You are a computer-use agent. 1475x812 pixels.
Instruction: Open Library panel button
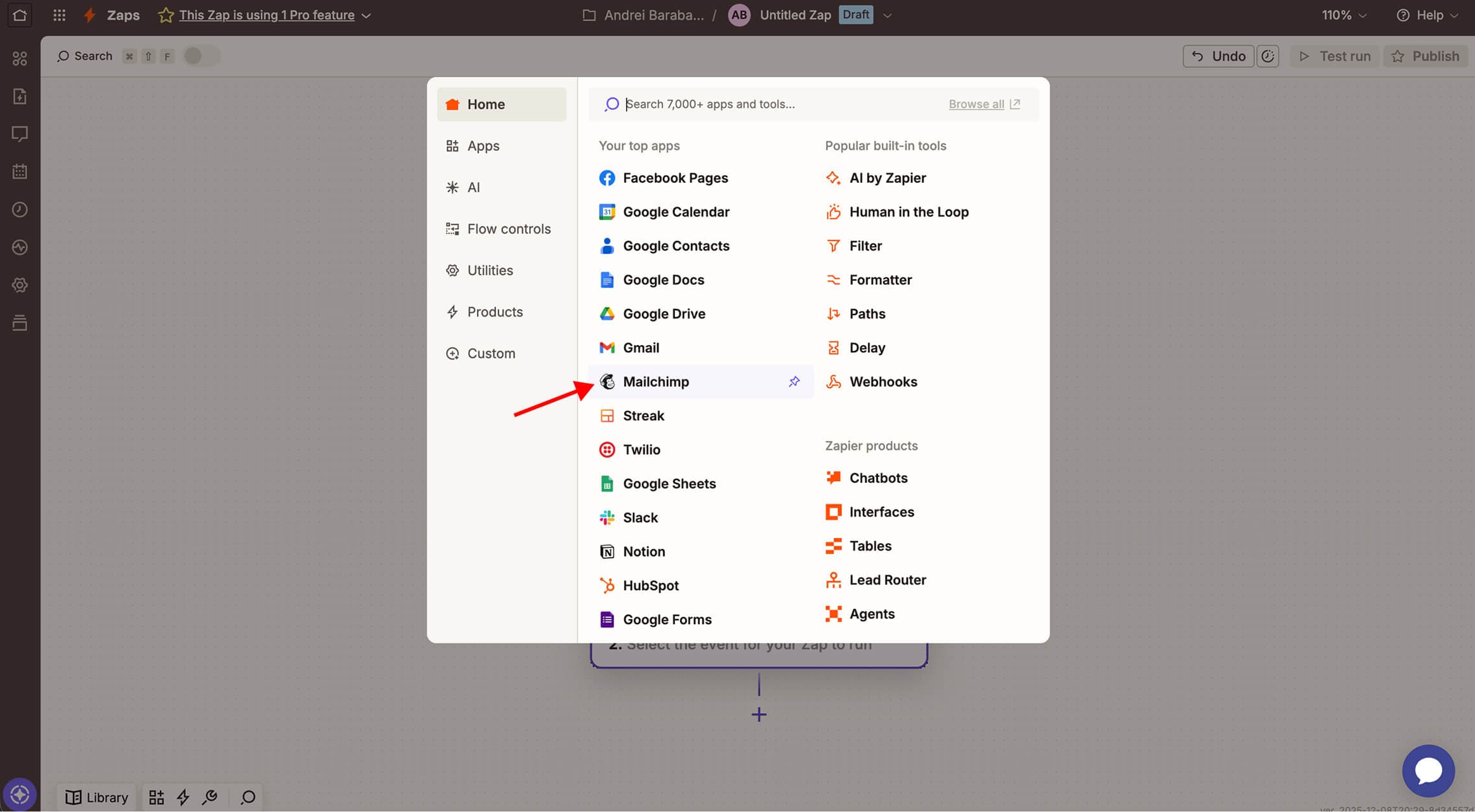(97, 797)
